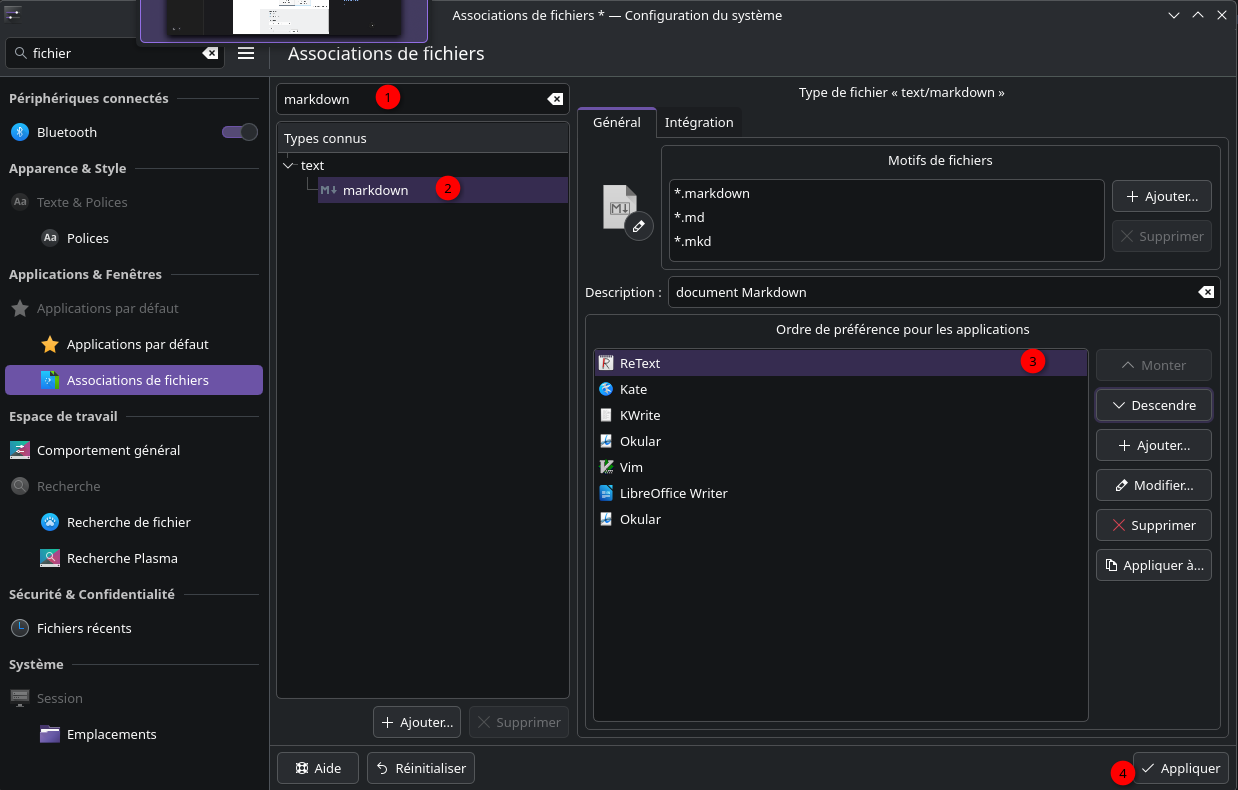Toggle the Bluetooth switch off
Image resolution: width=1238 pixels, height=790 pixels.
(x=240, y=132)
